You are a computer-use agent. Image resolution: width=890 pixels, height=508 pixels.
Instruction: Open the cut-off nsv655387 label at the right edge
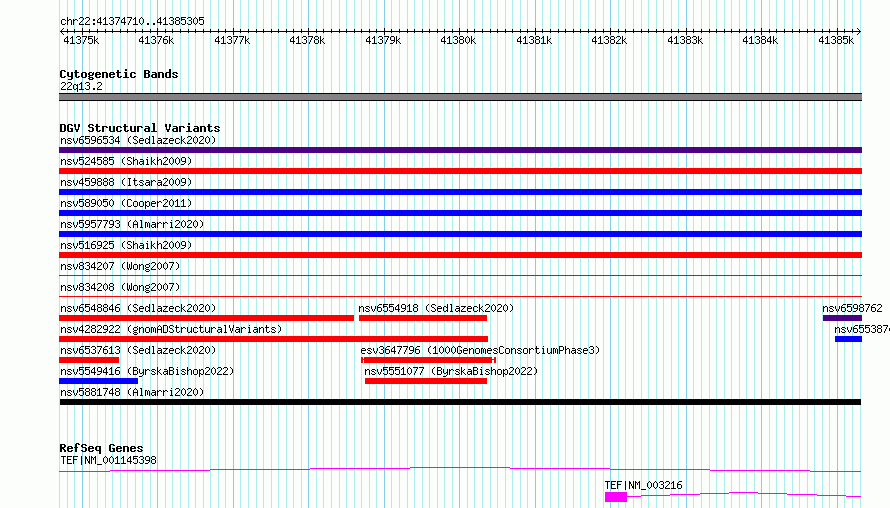862,329
